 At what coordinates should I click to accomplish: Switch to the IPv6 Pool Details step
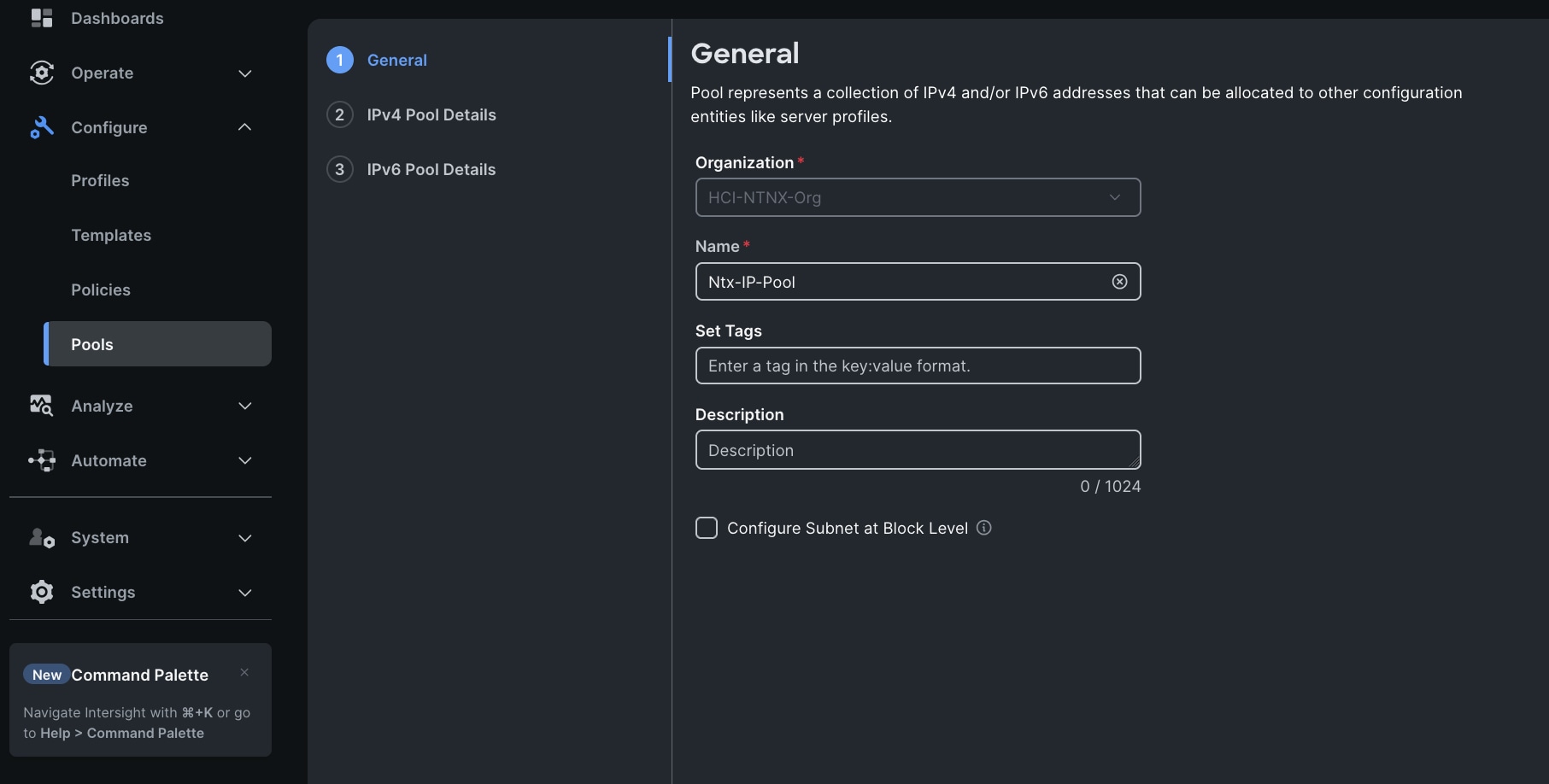click(431, 169)
